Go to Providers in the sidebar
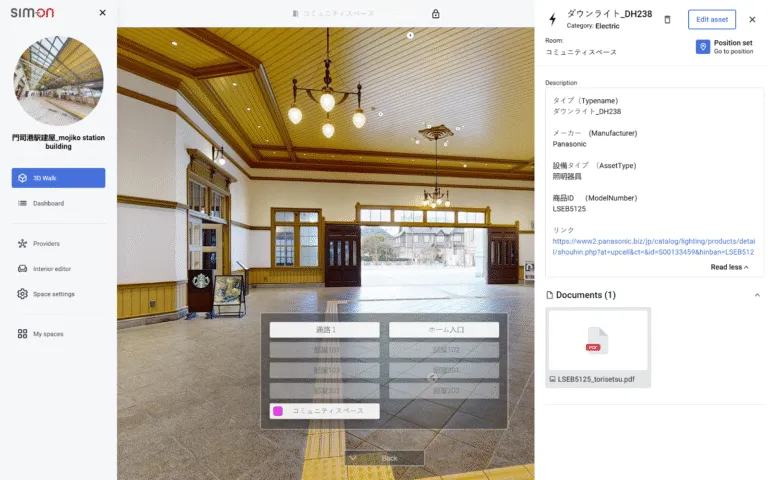The width and height of the screenshot is (768, 480). coord(46,243)
